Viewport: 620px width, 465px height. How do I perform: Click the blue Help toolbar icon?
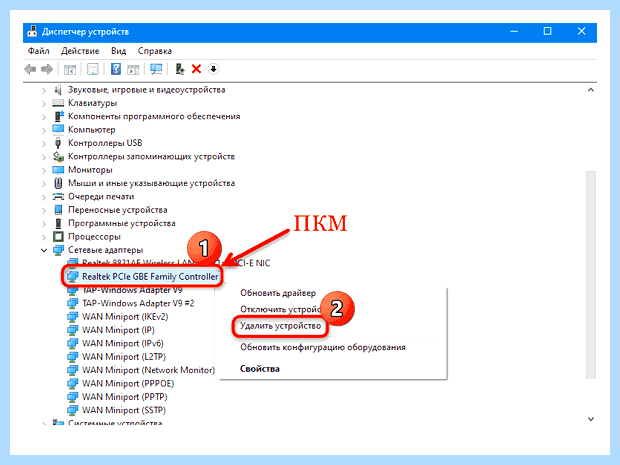tap(115, 69)
